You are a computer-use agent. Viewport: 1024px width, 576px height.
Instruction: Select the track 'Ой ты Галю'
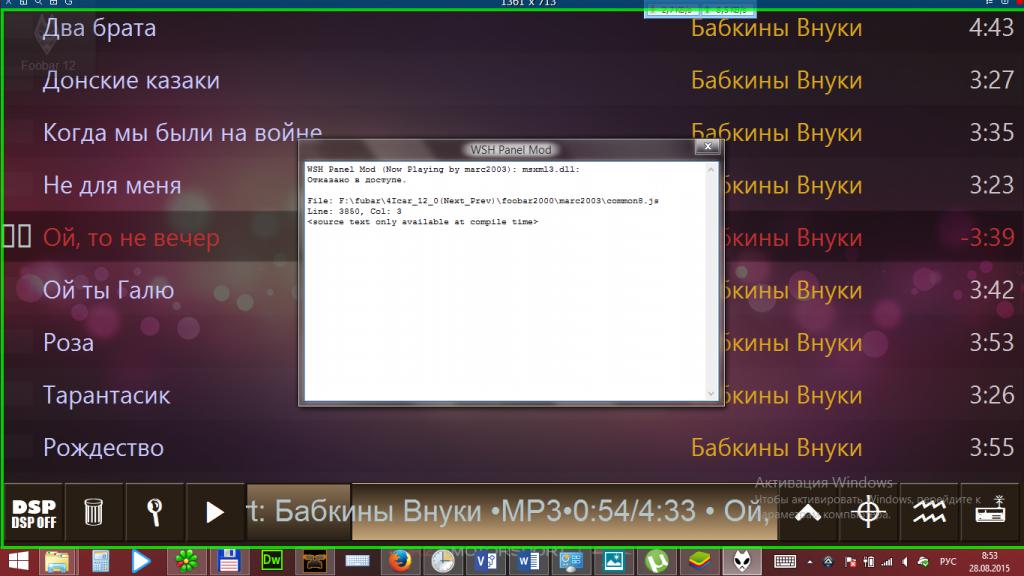point(108,290)
